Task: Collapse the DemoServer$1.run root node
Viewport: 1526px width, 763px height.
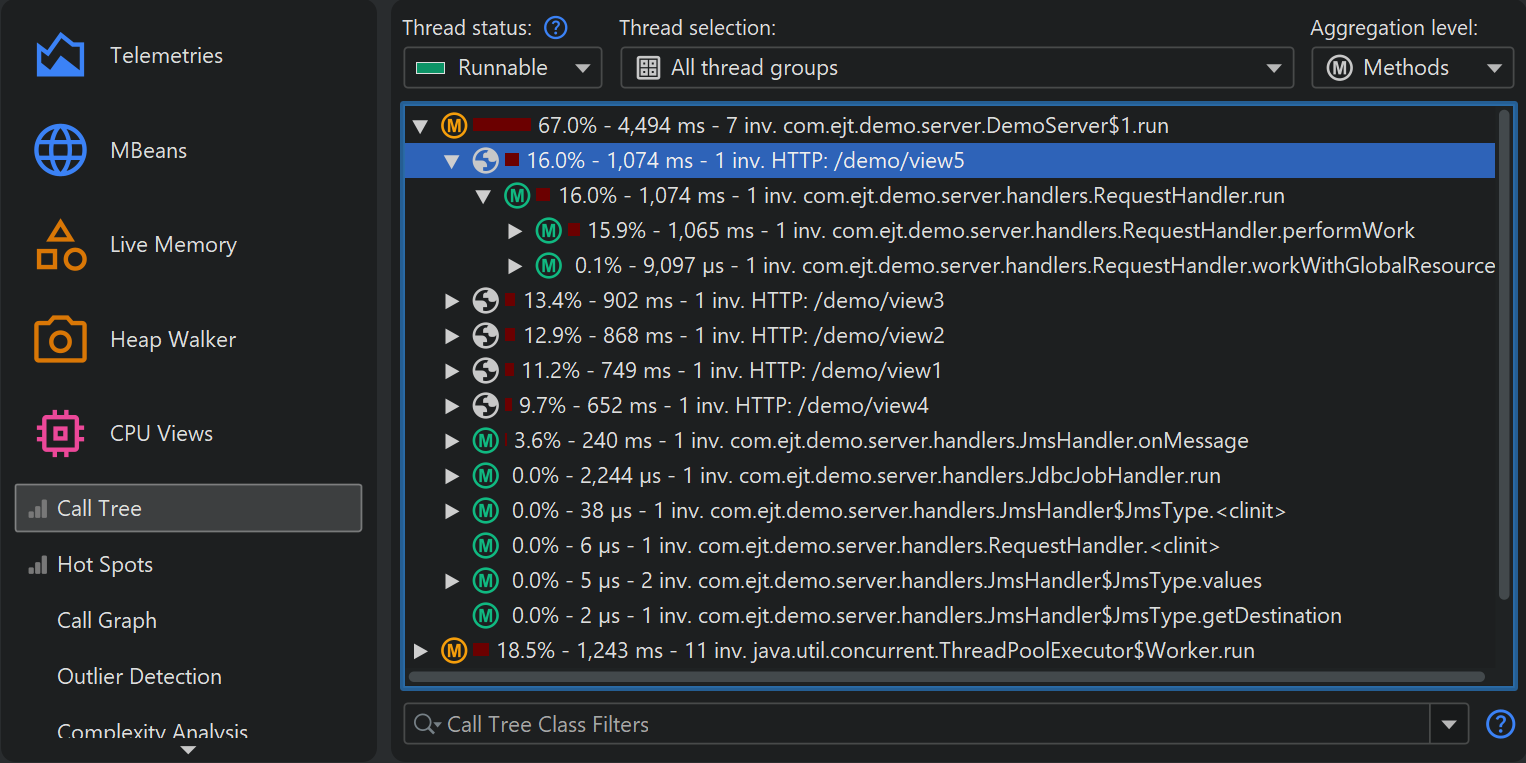Action: (x=420, y=126)
